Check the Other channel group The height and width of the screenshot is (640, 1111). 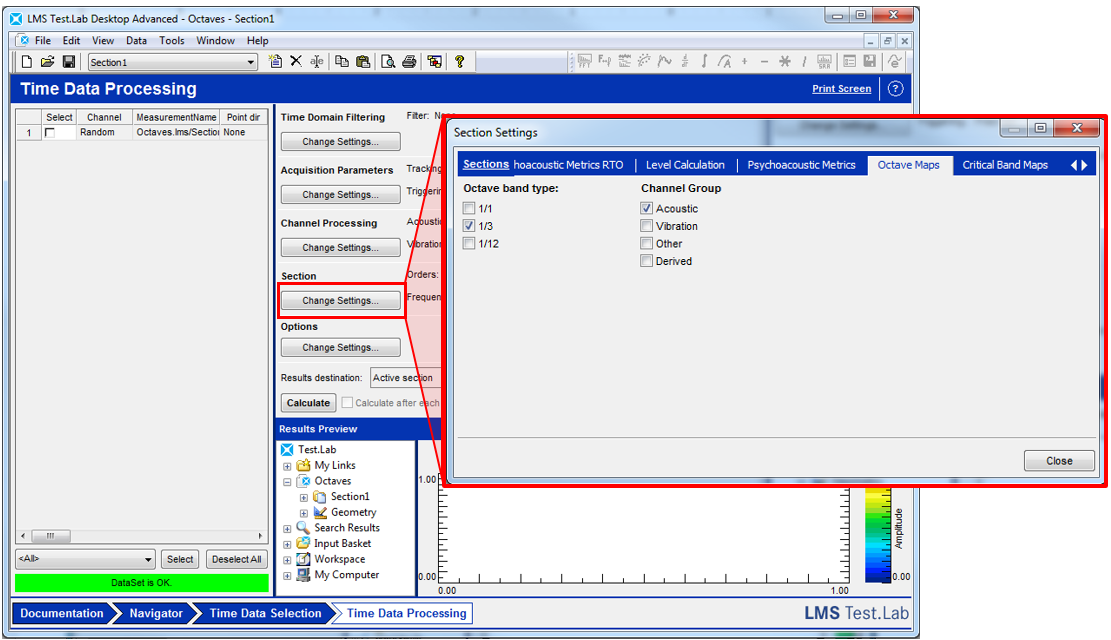(646, 243)
